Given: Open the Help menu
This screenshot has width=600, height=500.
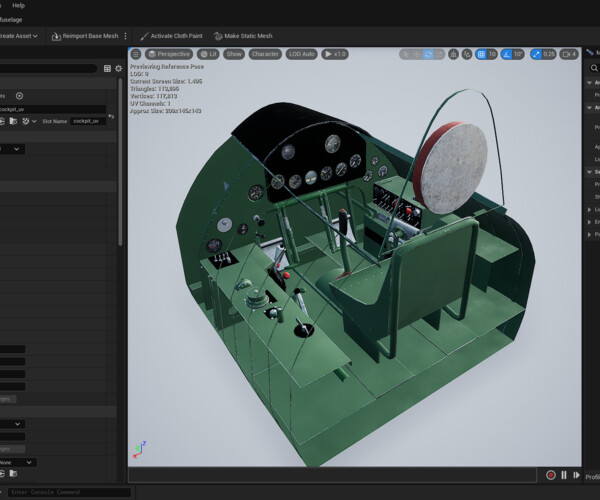Looking at the screenshot, I should click(18, 5).
